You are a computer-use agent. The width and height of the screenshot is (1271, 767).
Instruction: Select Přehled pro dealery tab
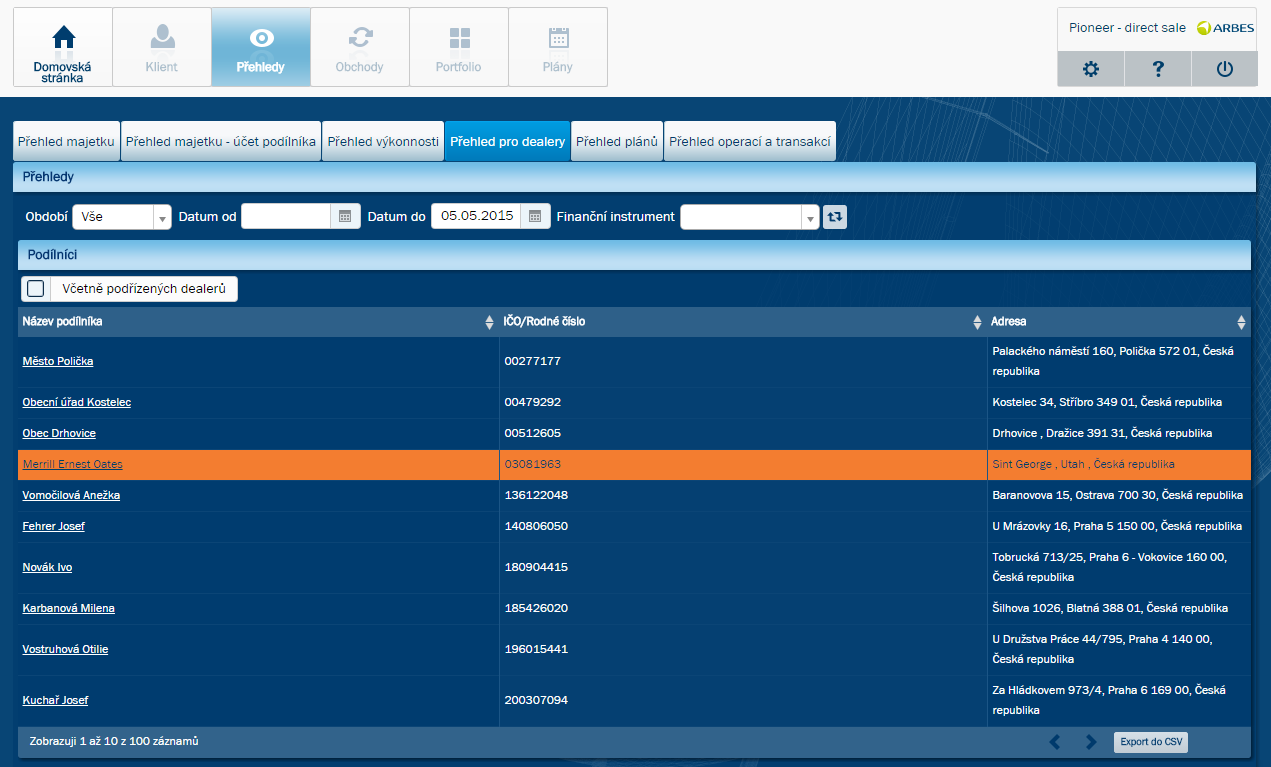(507, 142)
